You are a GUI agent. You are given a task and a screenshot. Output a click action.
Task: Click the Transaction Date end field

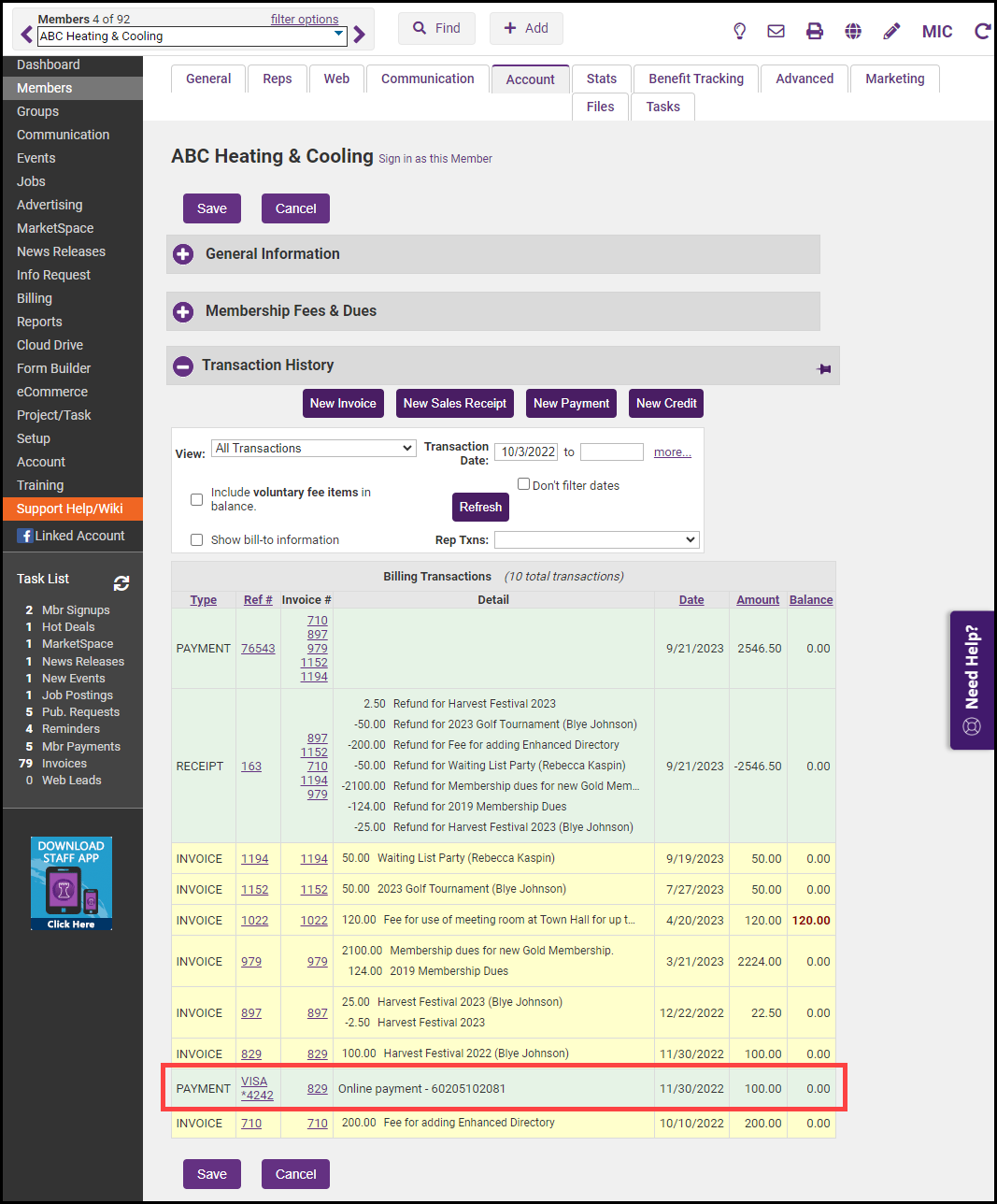click(611, 452)
